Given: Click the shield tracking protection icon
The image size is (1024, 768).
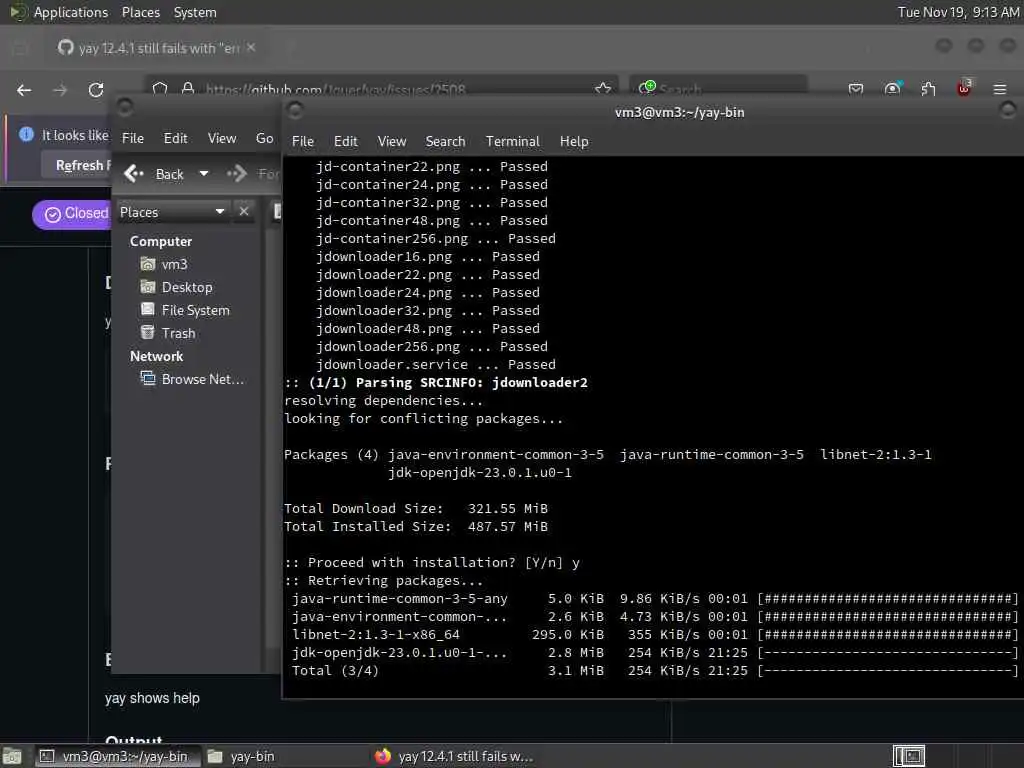Looking at the screenshot, I should coord(160,89).
